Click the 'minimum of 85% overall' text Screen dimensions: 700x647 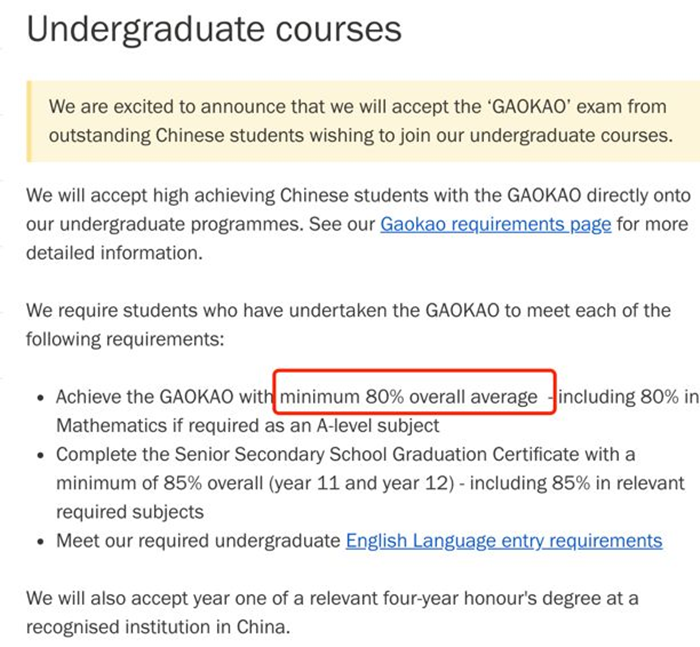(159, 484)
